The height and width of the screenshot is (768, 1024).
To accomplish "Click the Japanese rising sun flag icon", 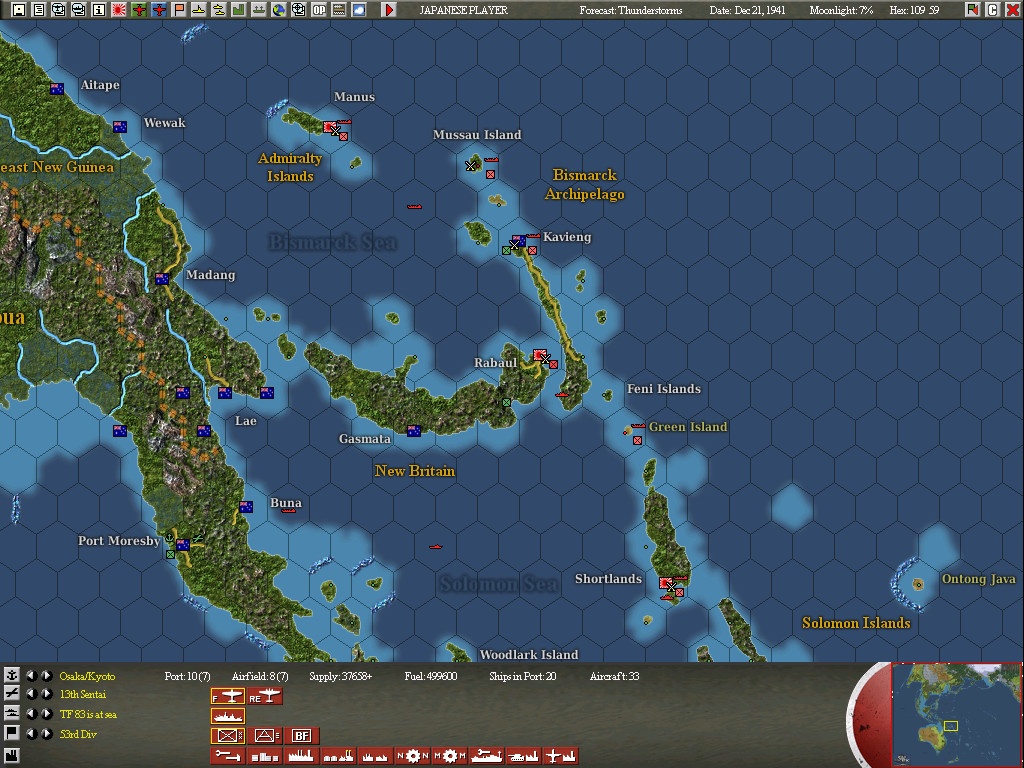I will tap(119, 10).
